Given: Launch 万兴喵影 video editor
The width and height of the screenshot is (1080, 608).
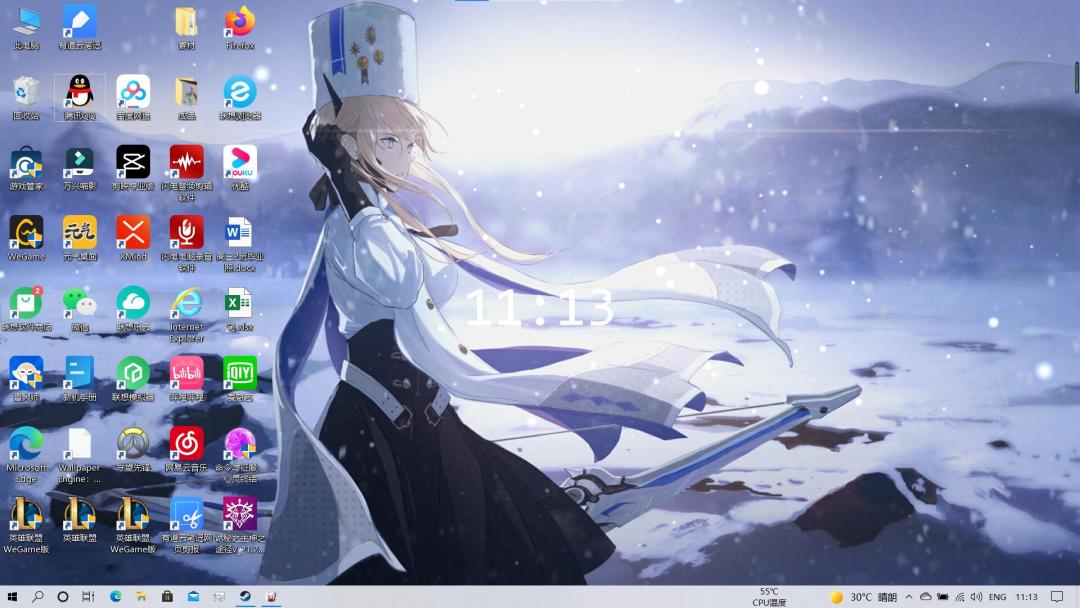Looking at the screenshot, I should [80, 168].
